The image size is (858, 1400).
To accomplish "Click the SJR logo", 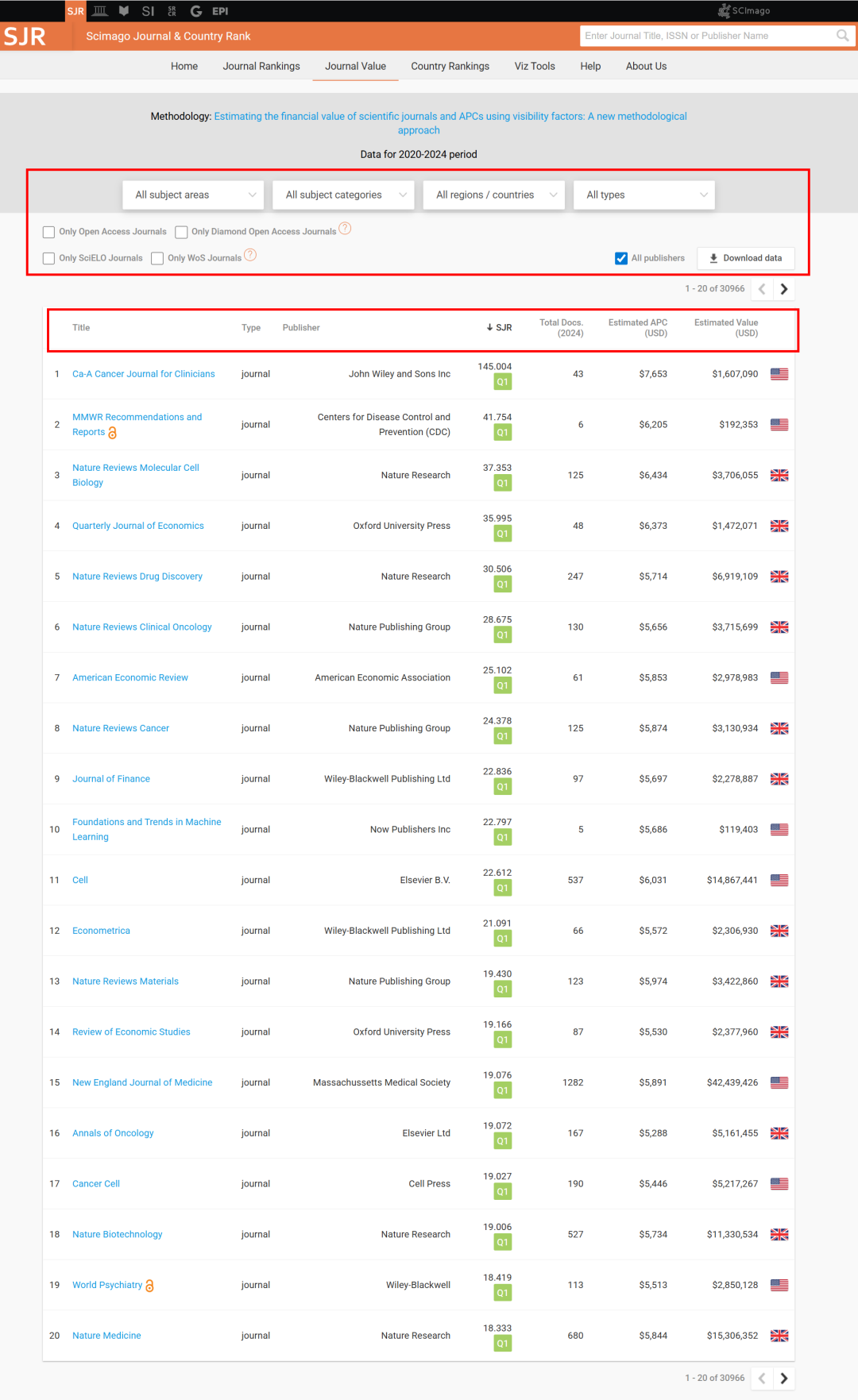I will point(25,37).
